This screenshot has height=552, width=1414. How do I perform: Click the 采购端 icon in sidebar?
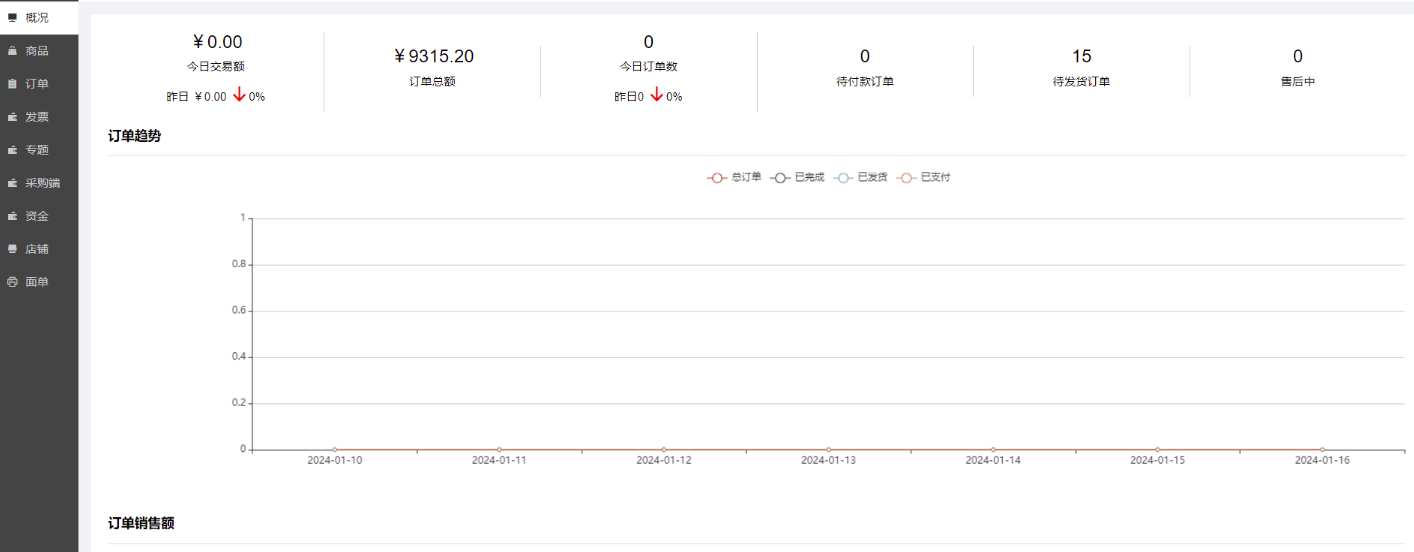click(x=12, y=183)
